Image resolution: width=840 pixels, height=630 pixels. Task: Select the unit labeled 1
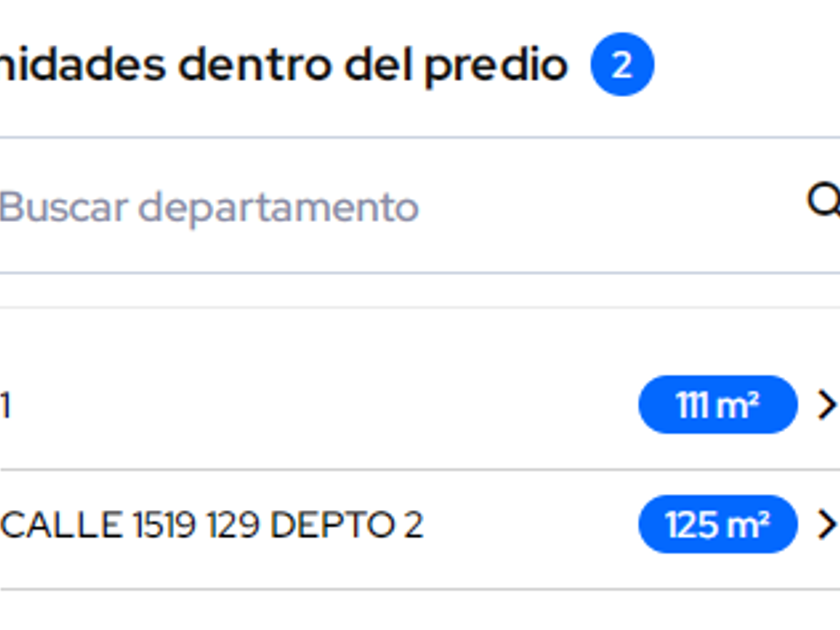(6, 406)
